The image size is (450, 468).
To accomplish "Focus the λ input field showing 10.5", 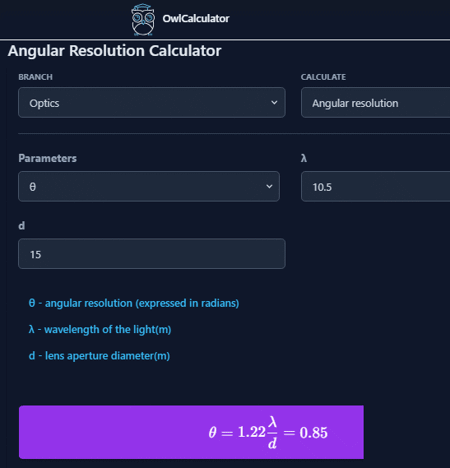I will (x=375, y=186).
